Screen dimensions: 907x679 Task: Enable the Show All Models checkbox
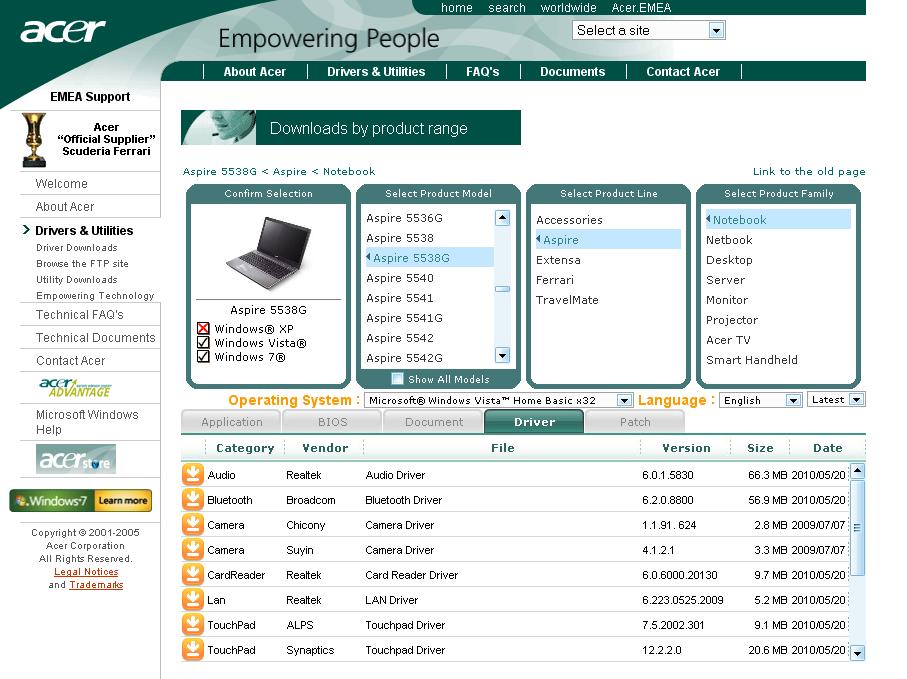coord(397,379)
